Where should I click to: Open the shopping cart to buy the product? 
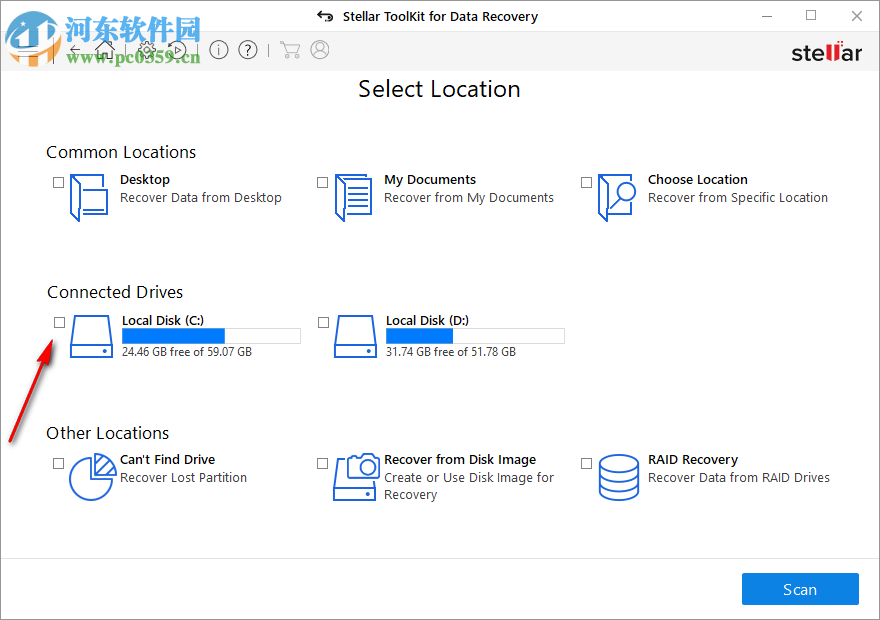(x=290, y=49)
